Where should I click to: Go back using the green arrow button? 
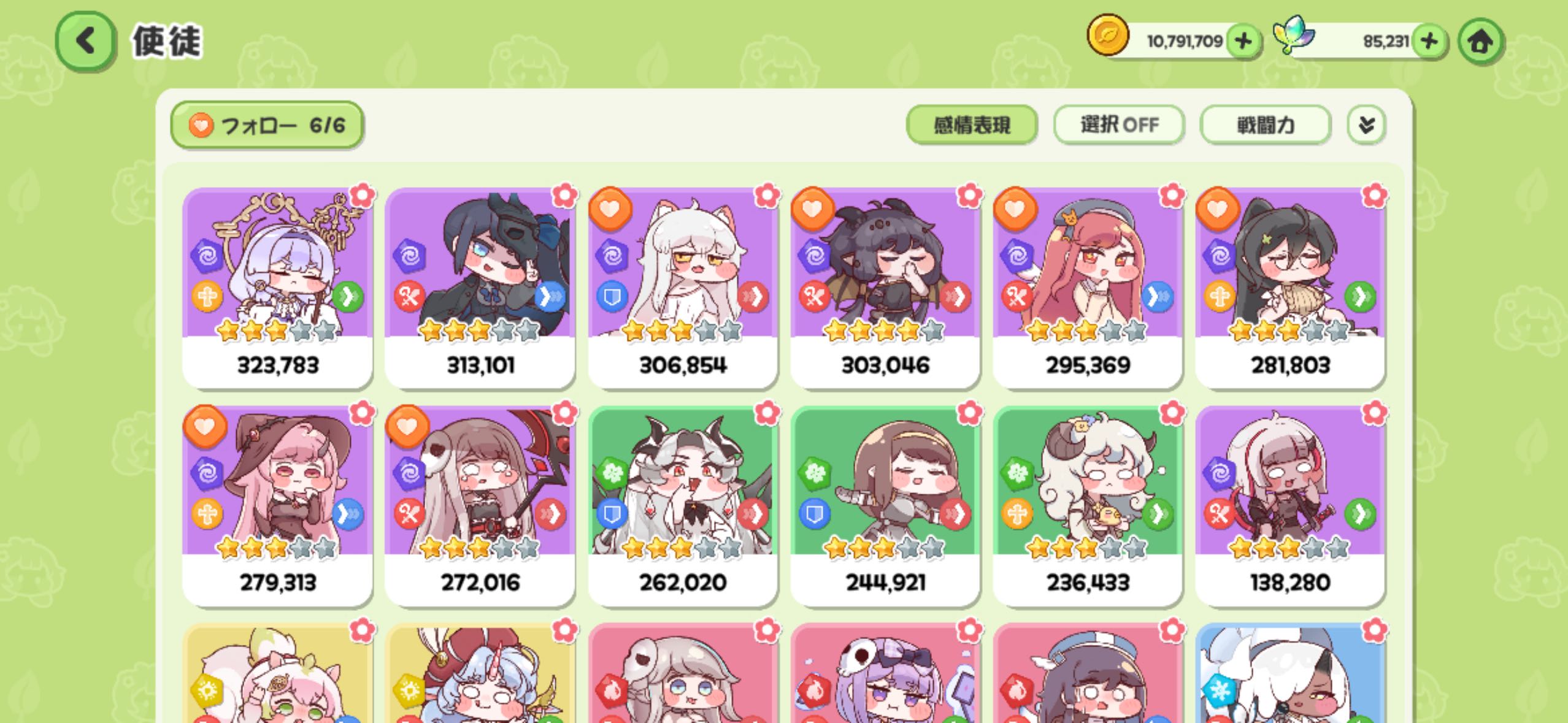tap(85, 42)
